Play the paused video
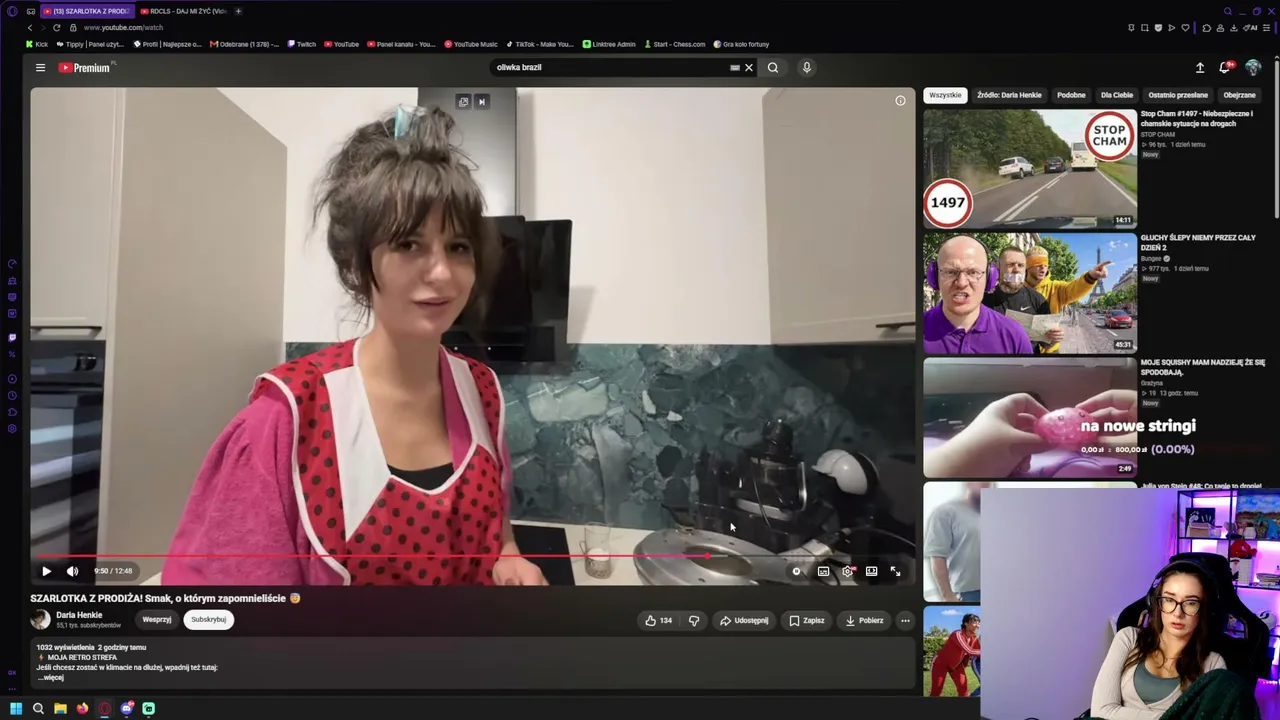This screenshot has height=720, width=1280. (46, 571)
